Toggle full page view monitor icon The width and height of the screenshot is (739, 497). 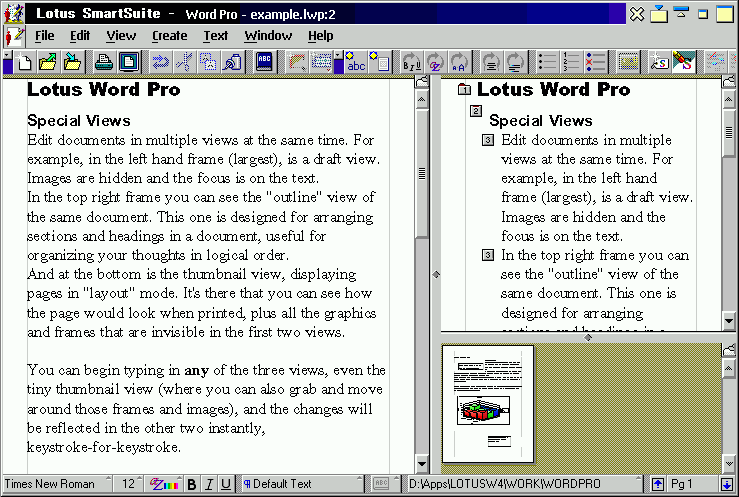[128, 62]
